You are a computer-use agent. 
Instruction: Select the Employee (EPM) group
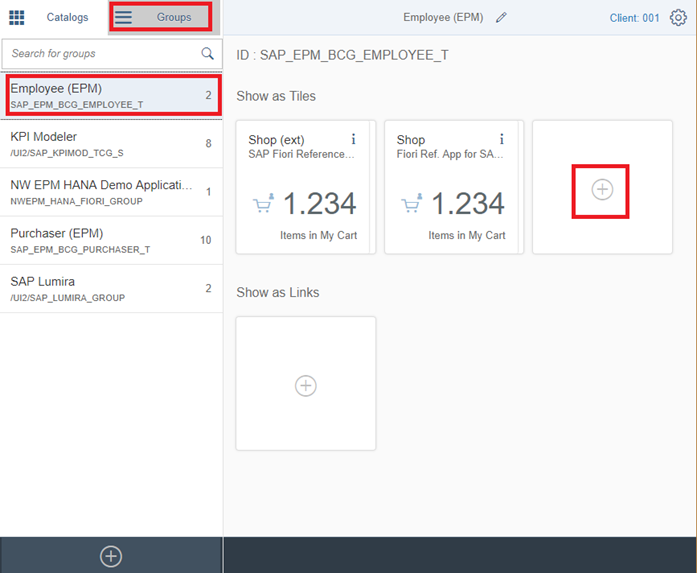pyautogui.click(x=111, y=96)
